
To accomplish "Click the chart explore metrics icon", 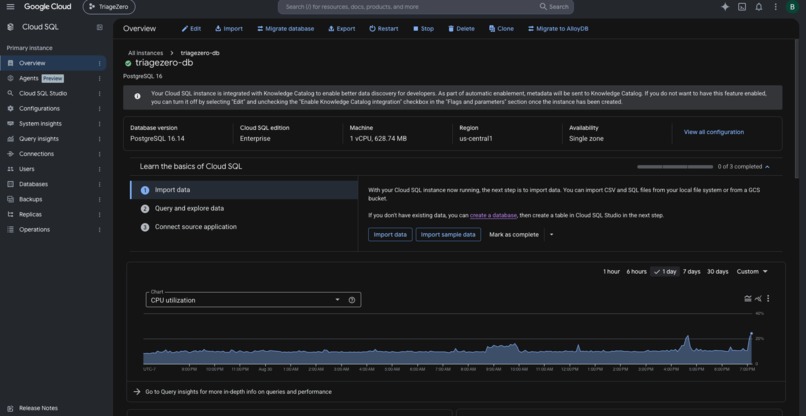I will pyautogui.click(x=758, y=298).
